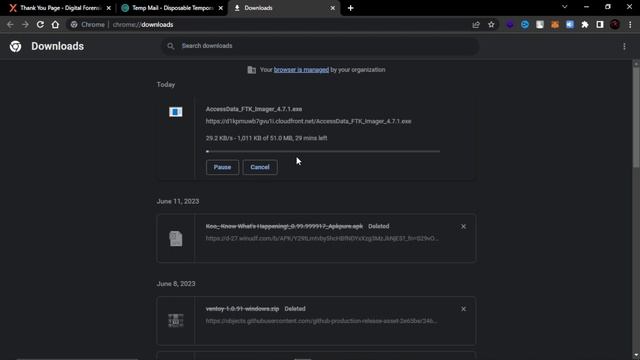Open the 'browser is managed' link

[301, 70]
